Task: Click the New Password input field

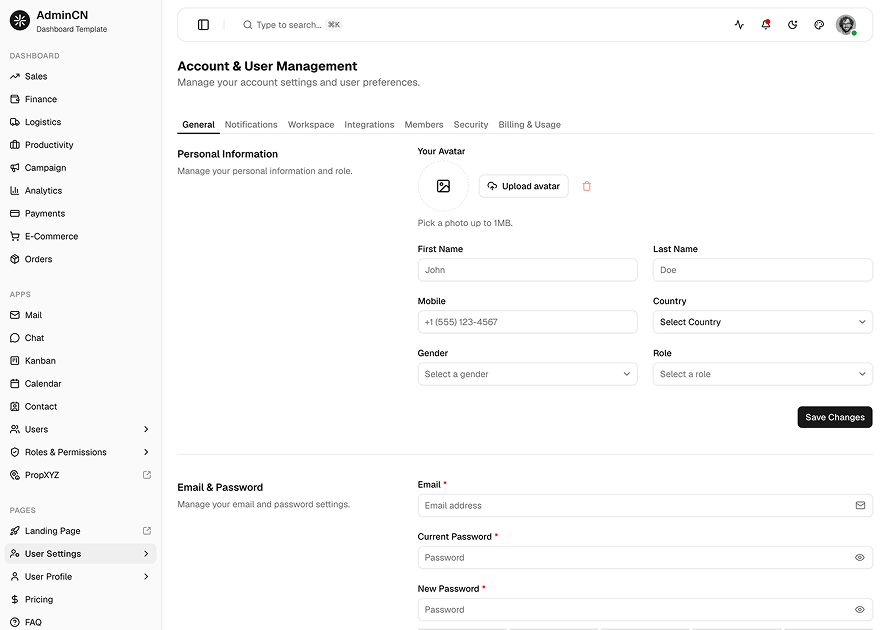Action: [645, 610]
